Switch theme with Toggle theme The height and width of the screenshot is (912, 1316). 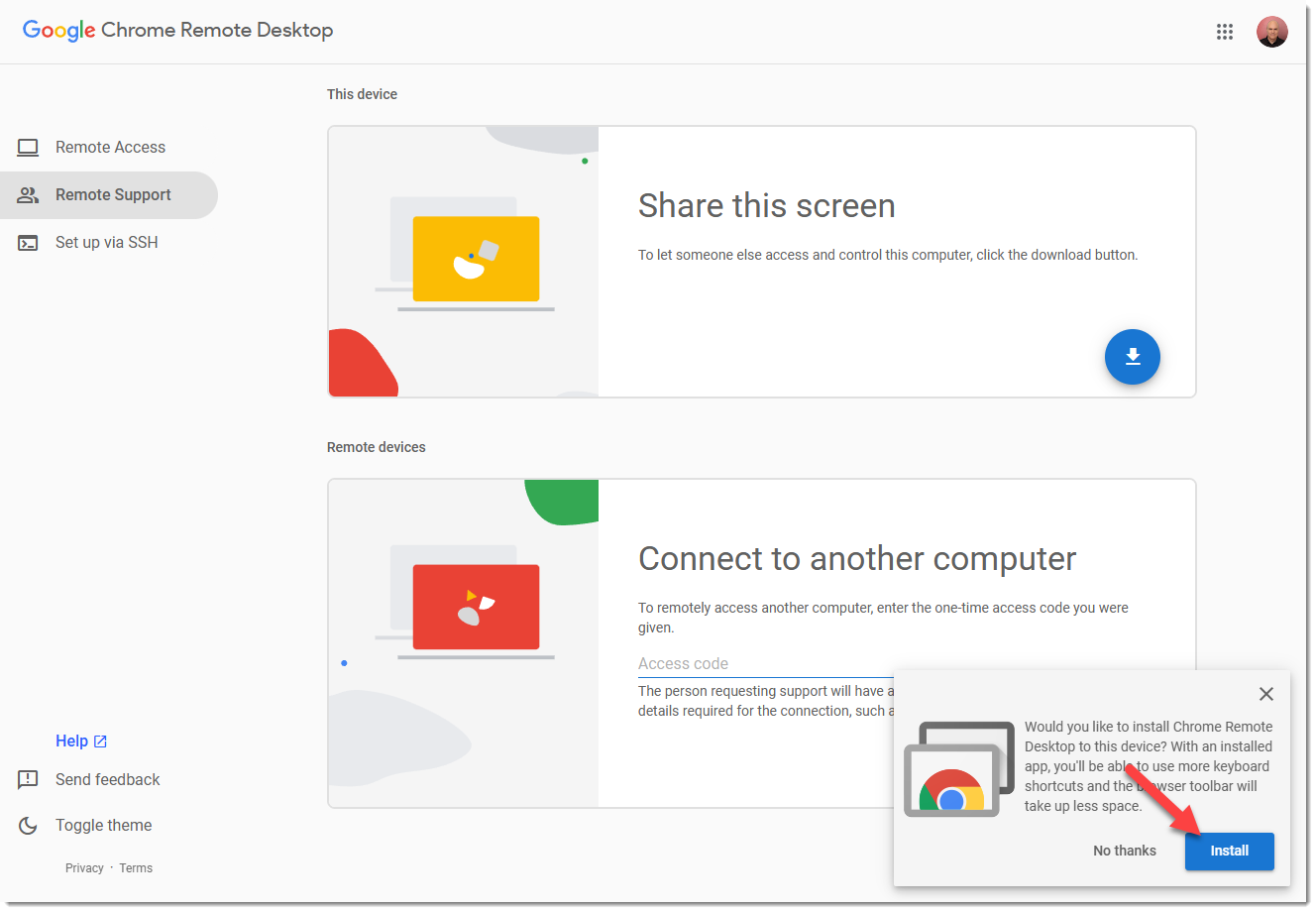(103, 826)
